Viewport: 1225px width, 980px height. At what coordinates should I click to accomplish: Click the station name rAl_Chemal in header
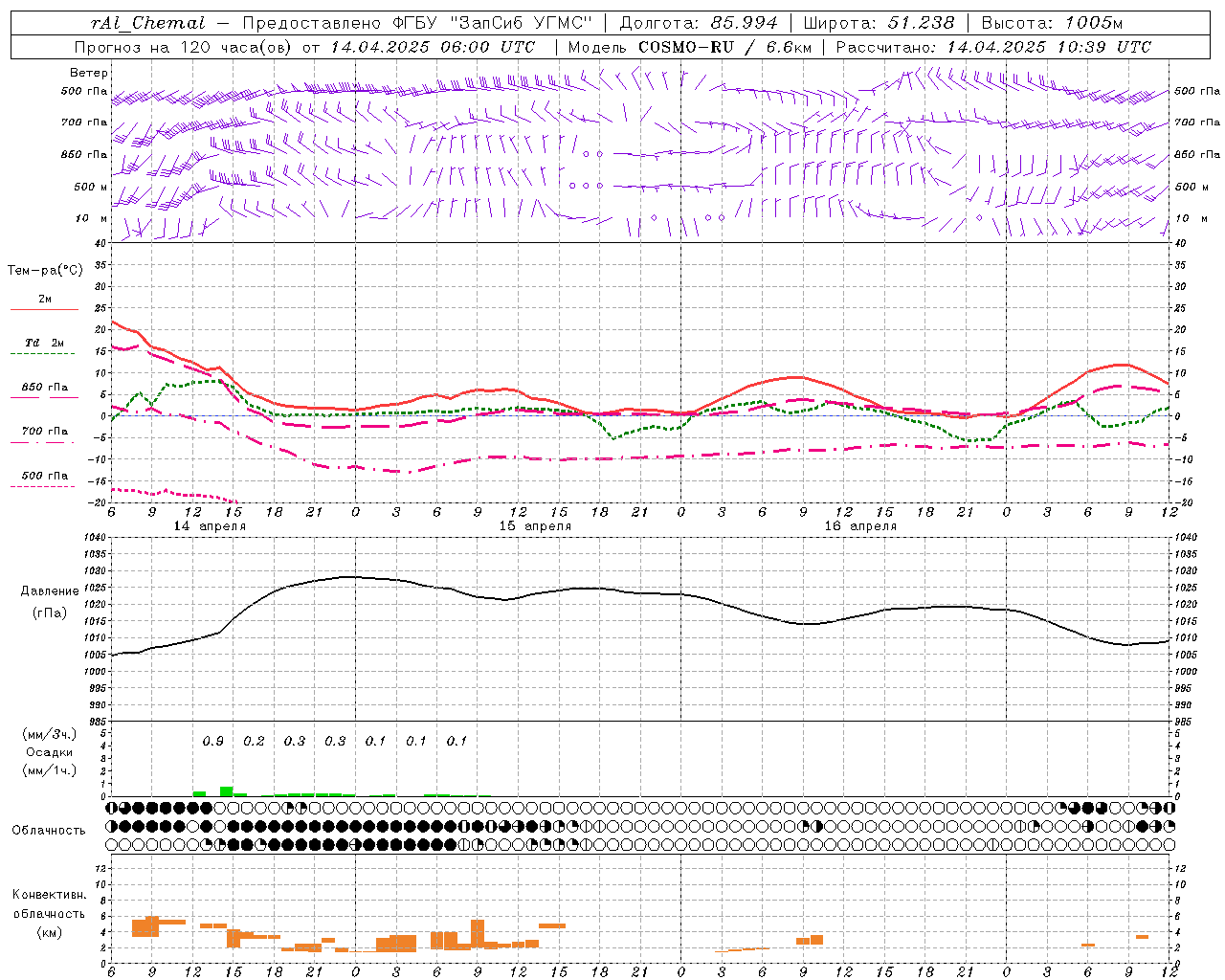(147, 23)
